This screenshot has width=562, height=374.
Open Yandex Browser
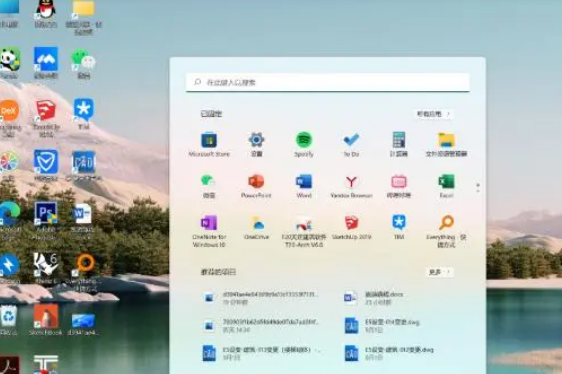pos(351,186)
